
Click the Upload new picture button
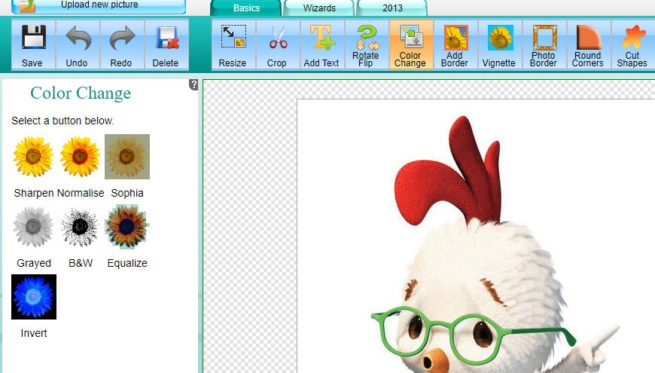(x=99, y=6)
